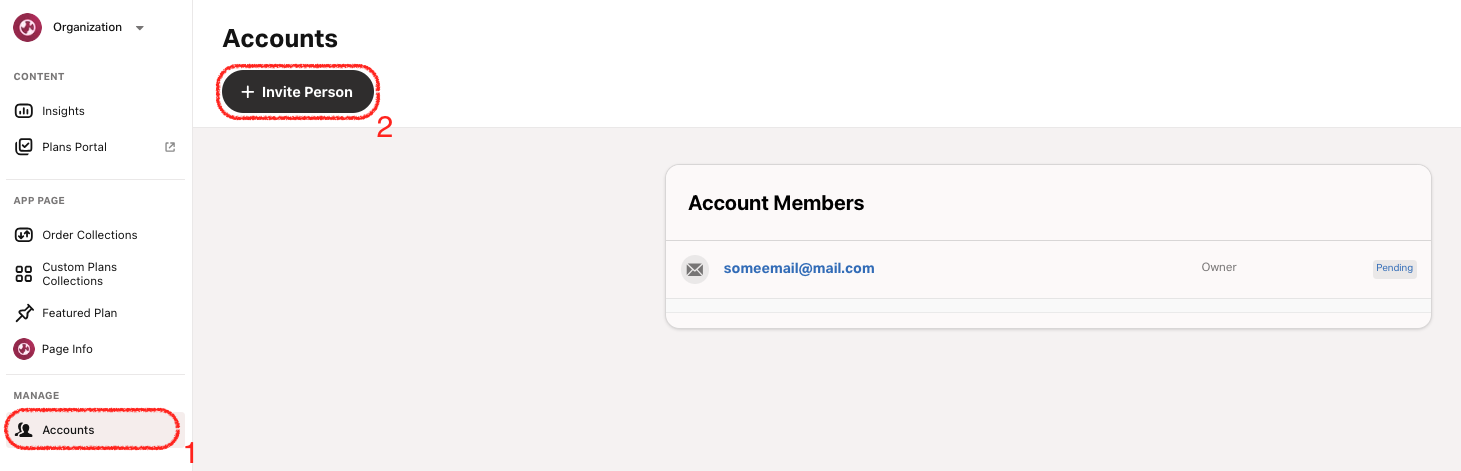Click the Plans Portal checklist icon
The width and height of the screenshot is (1461, 471).
coord(24,147)
